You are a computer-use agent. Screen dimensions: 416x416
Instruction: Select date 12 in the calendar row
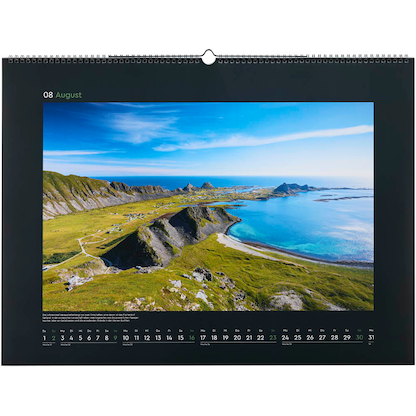(147, 338)
